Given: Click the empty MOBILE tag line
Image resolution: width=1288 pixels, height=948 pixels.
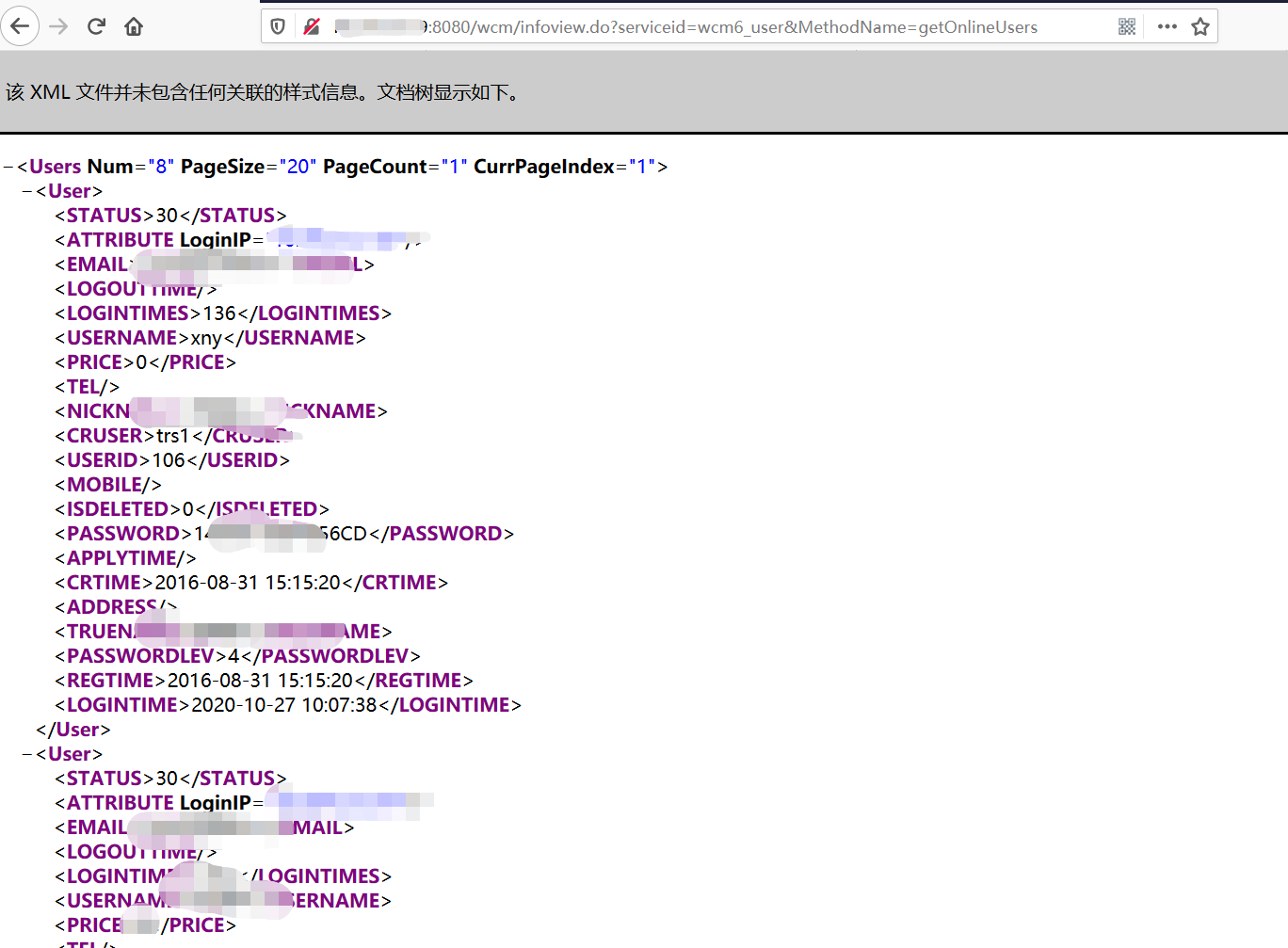Looking at the screenshot, I should pyautogui.click(x=108, y=485).
